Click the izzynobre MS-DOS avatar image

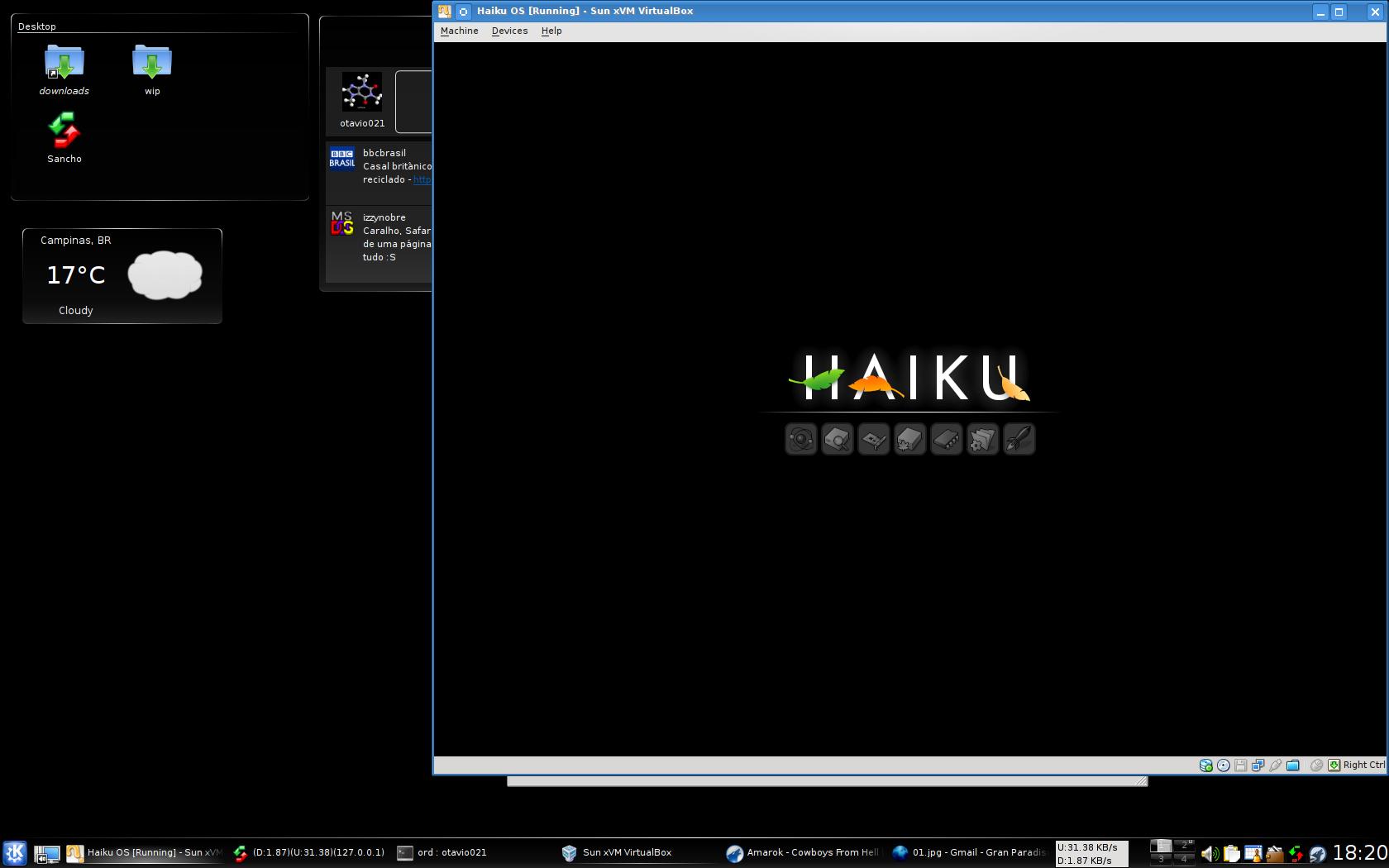click(342, 223)
